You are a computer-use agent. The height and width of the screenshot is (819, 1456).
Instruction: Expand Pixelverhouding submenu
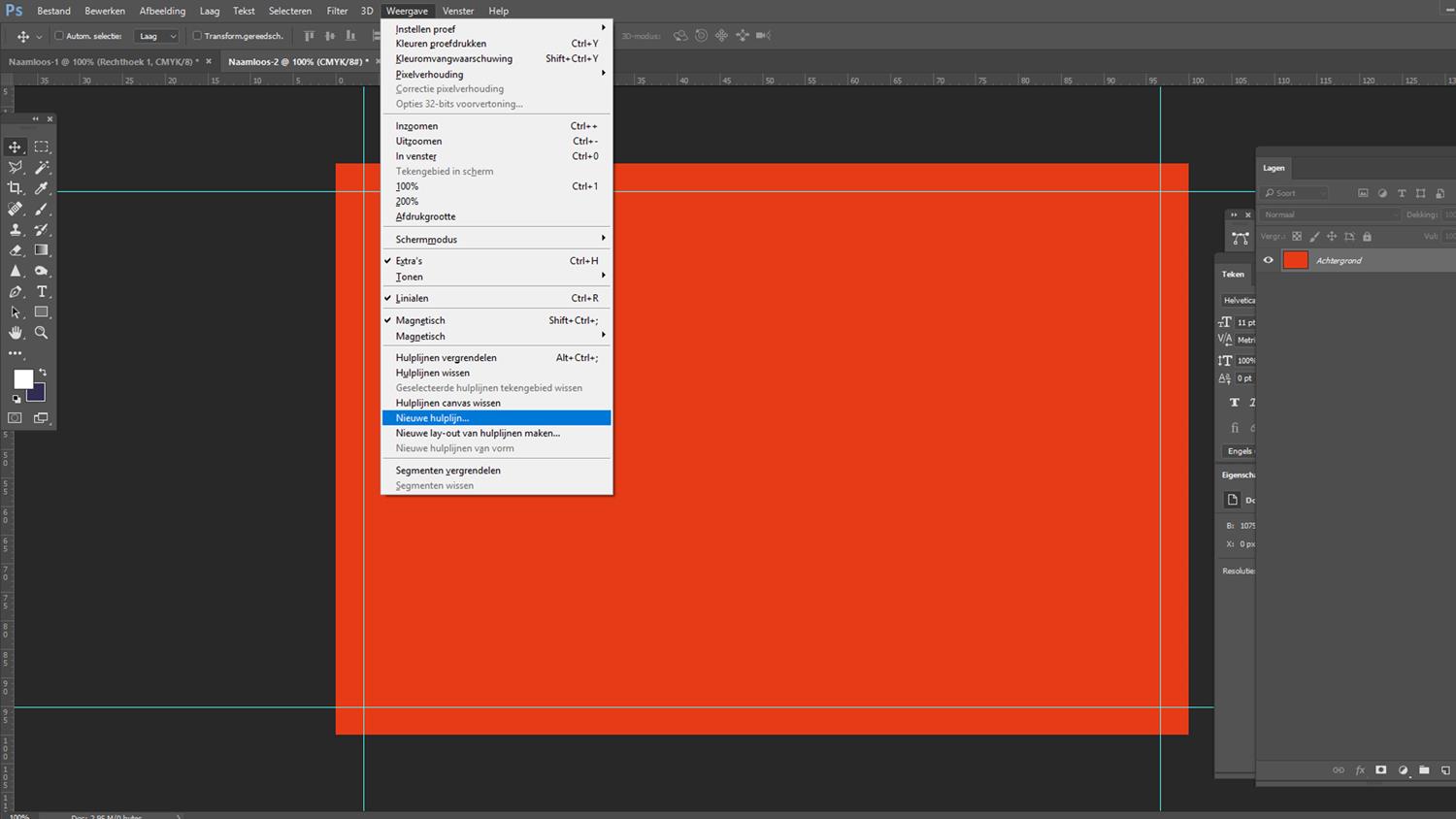coord(496,74)
